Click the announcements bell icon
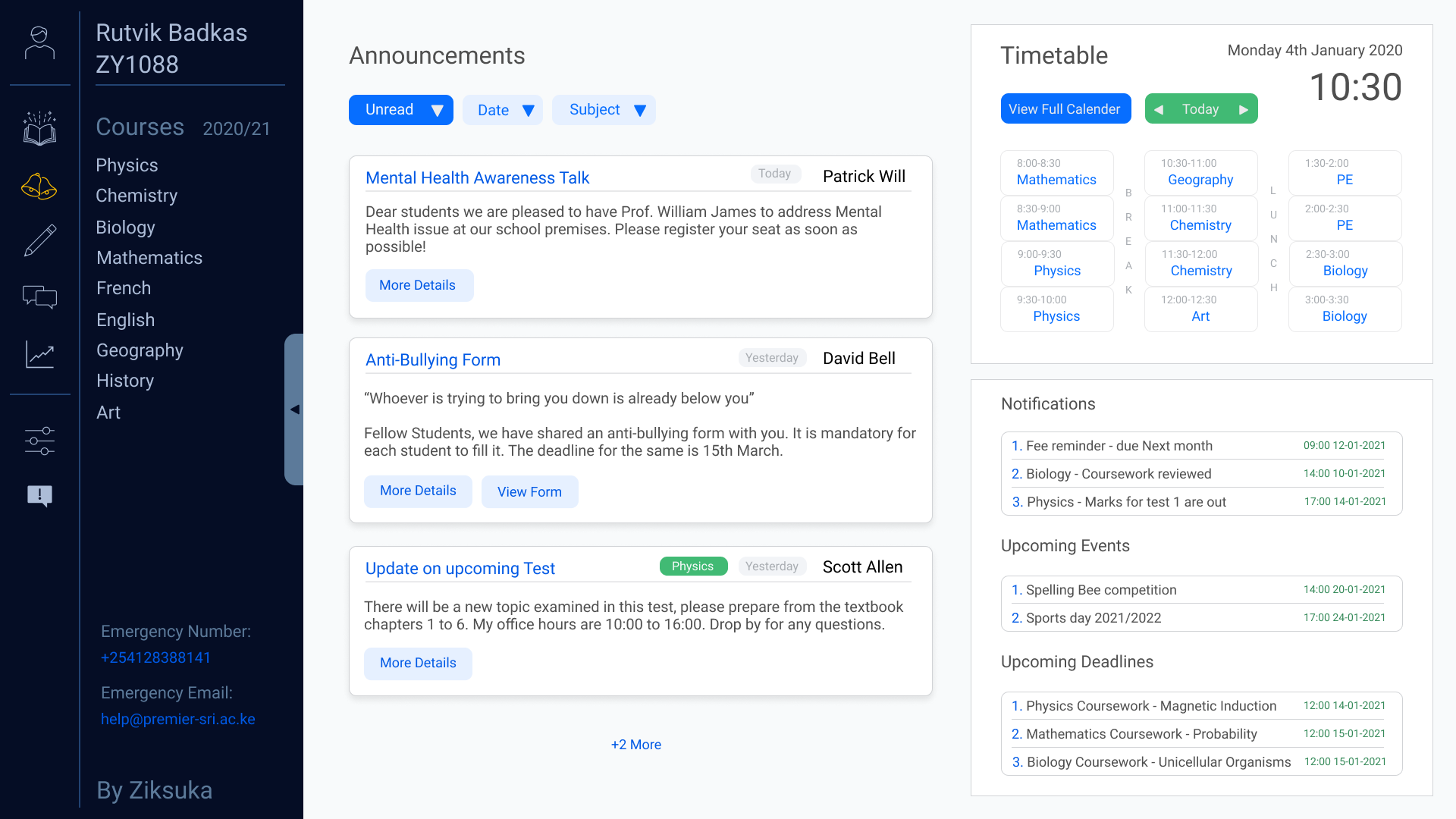The image size is (1456, 819). (x=39, y=186)
